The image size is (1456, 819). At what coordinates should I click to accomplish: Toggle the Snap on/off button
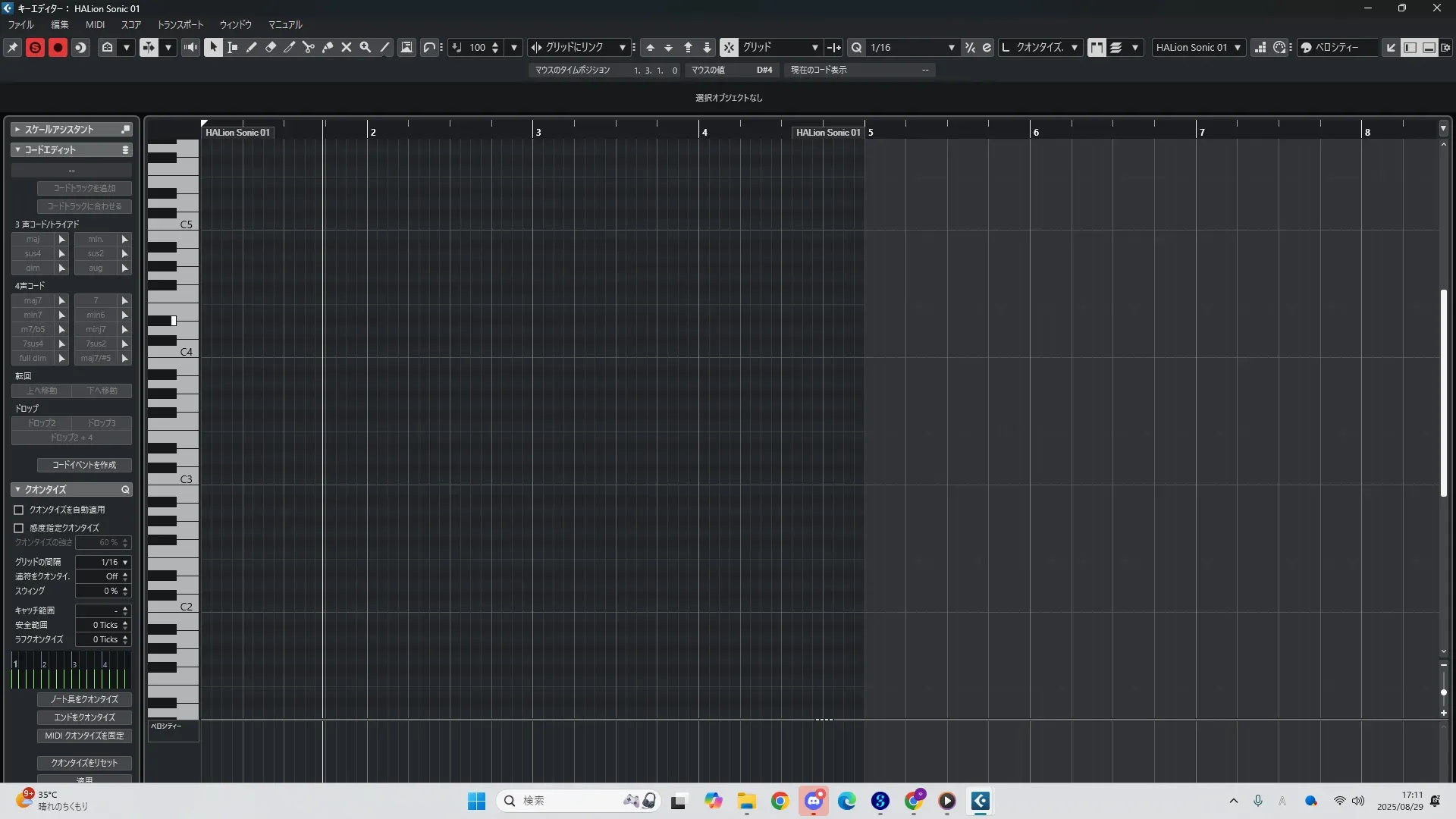(728, 47)
